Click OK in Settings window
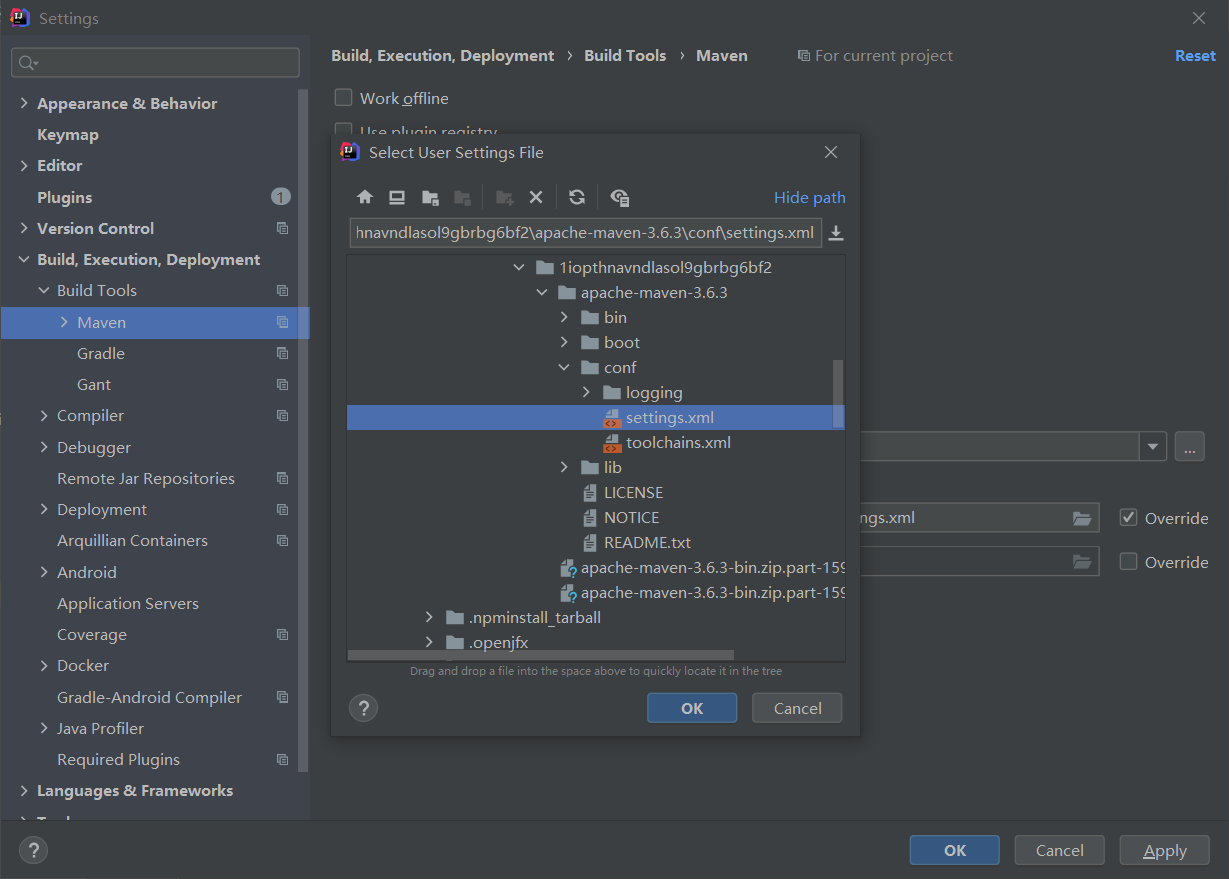The width and height of the screenshot is (1229, 879). (955, 850)
